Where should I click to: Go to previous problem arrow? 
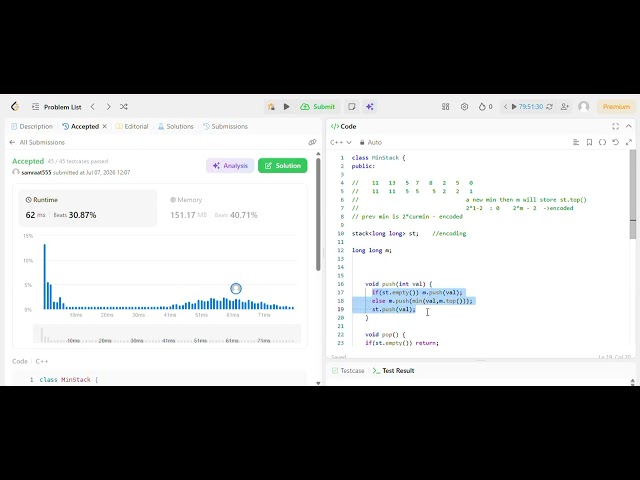tap(93, 107)
